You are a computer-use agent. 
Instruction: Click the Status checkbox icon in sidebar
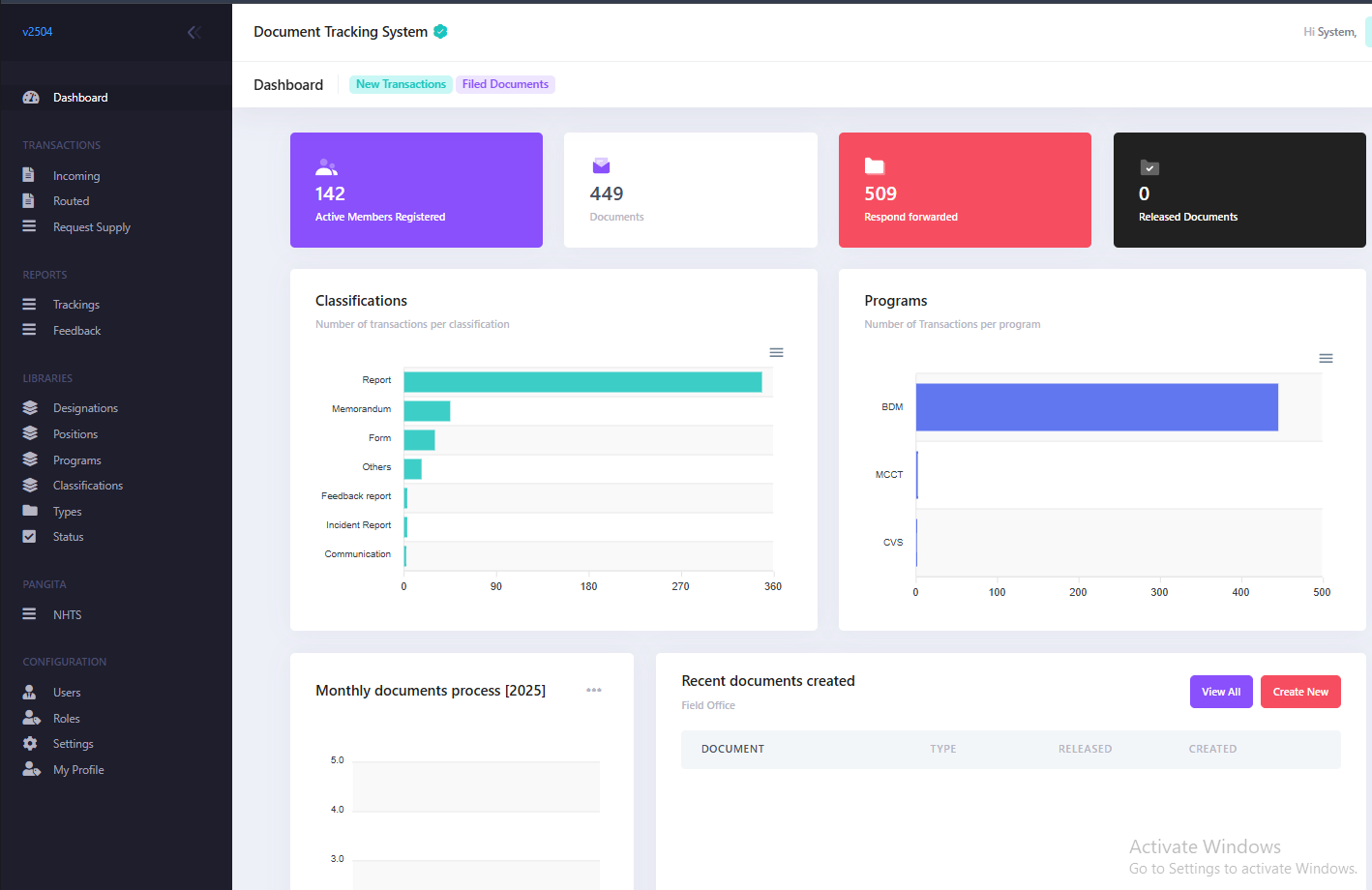coord(29,537)
